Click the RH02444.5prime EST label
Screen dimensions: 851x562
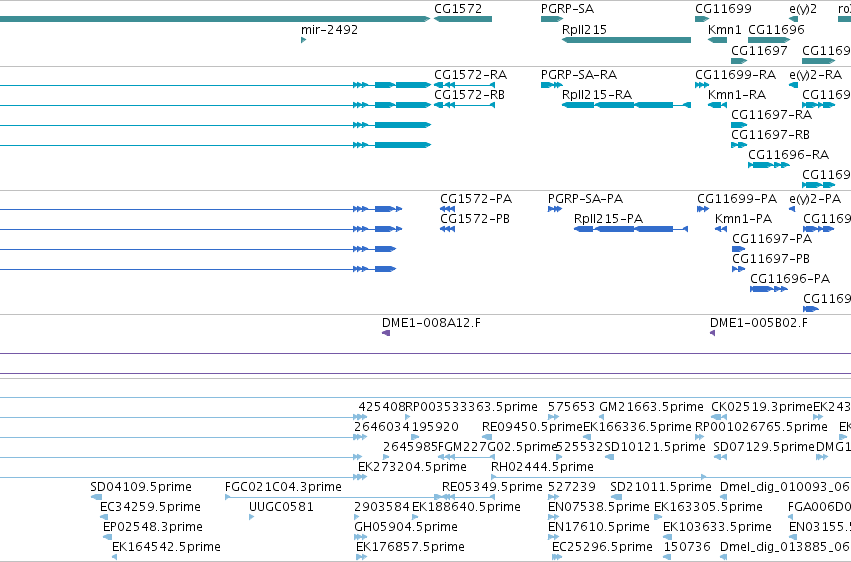point(542,467)
